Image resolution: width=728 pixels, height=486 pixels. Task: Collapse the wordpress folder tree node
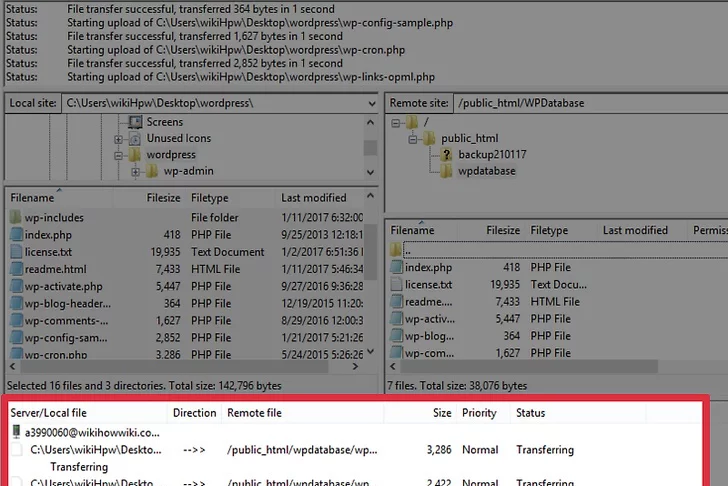118,155
